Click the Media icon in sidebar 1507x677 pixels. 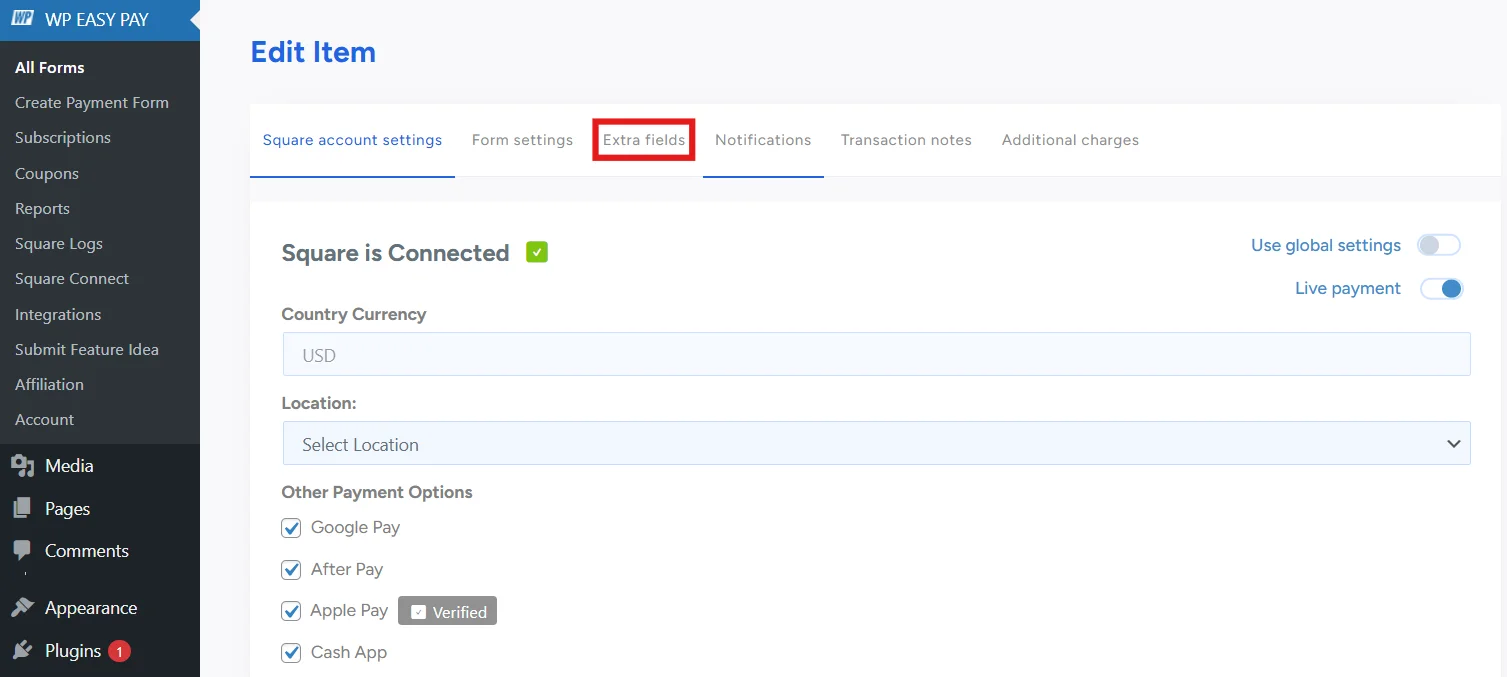pos(22,466)
